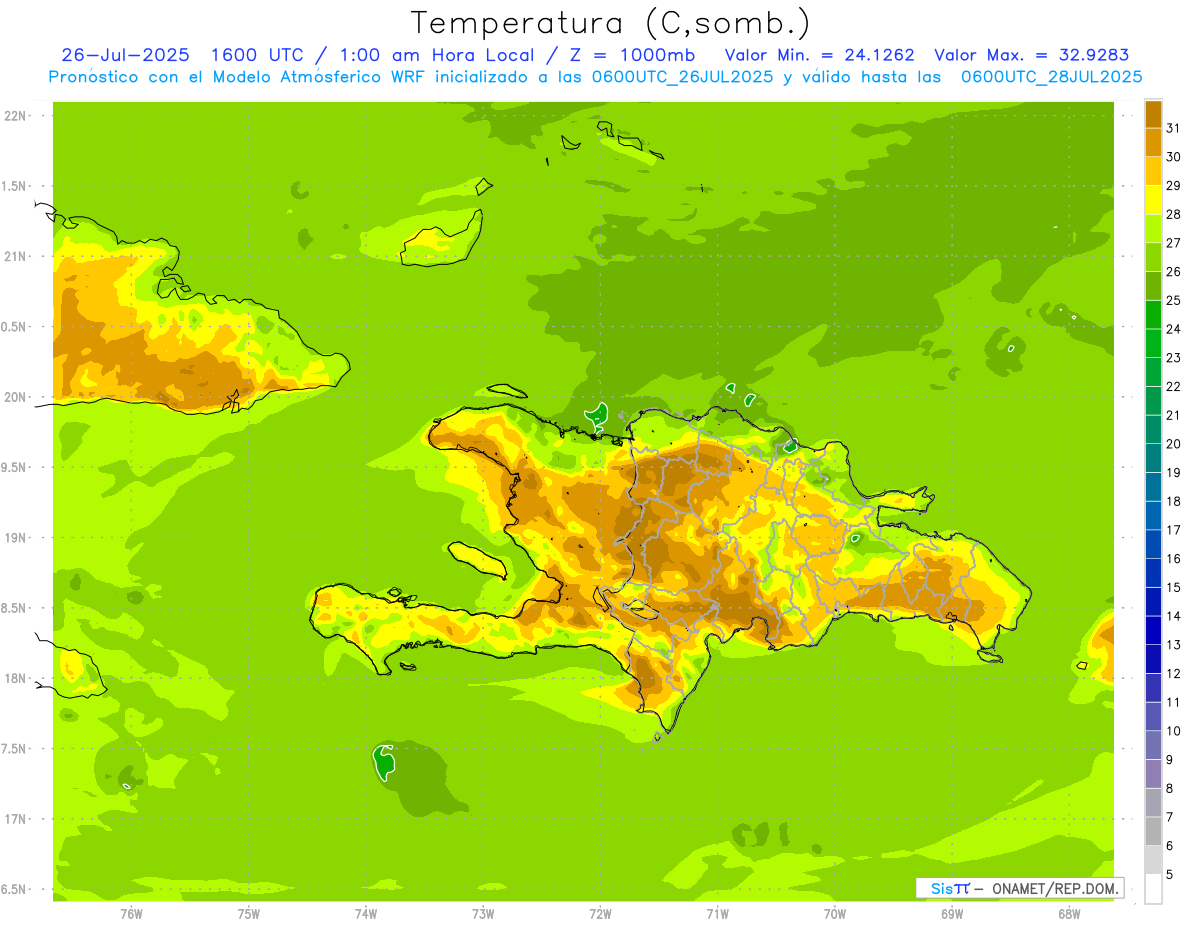Click the "Valor Min. = 24.1262" value
The height and width of the screenshot is (927, 1200).
coord(820,55)
